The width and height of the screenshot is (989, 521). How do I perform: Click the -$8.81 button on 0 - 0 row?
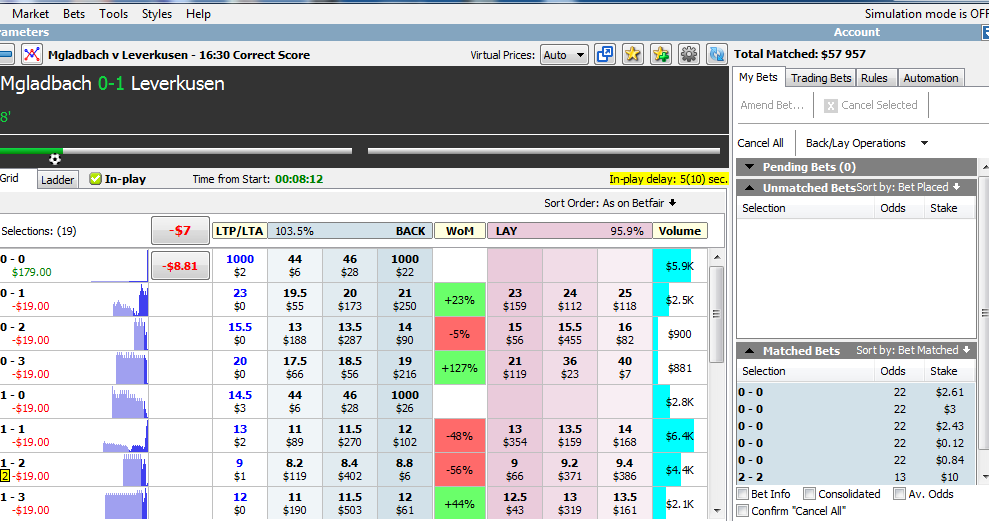[180, 266]
